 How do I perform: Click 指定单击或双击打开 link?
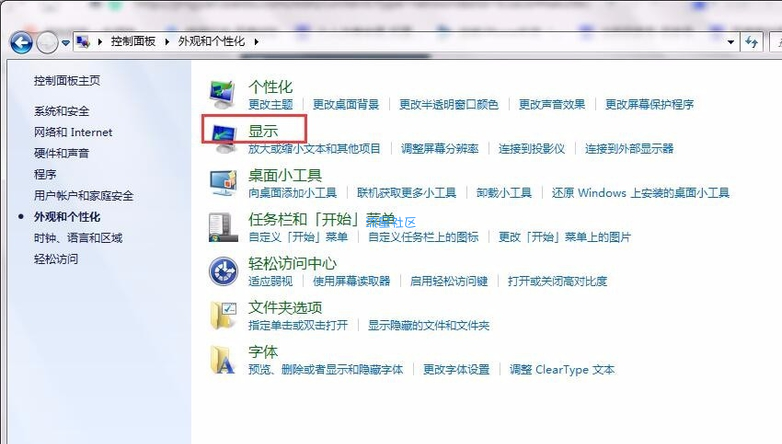[x=298, y=325]
